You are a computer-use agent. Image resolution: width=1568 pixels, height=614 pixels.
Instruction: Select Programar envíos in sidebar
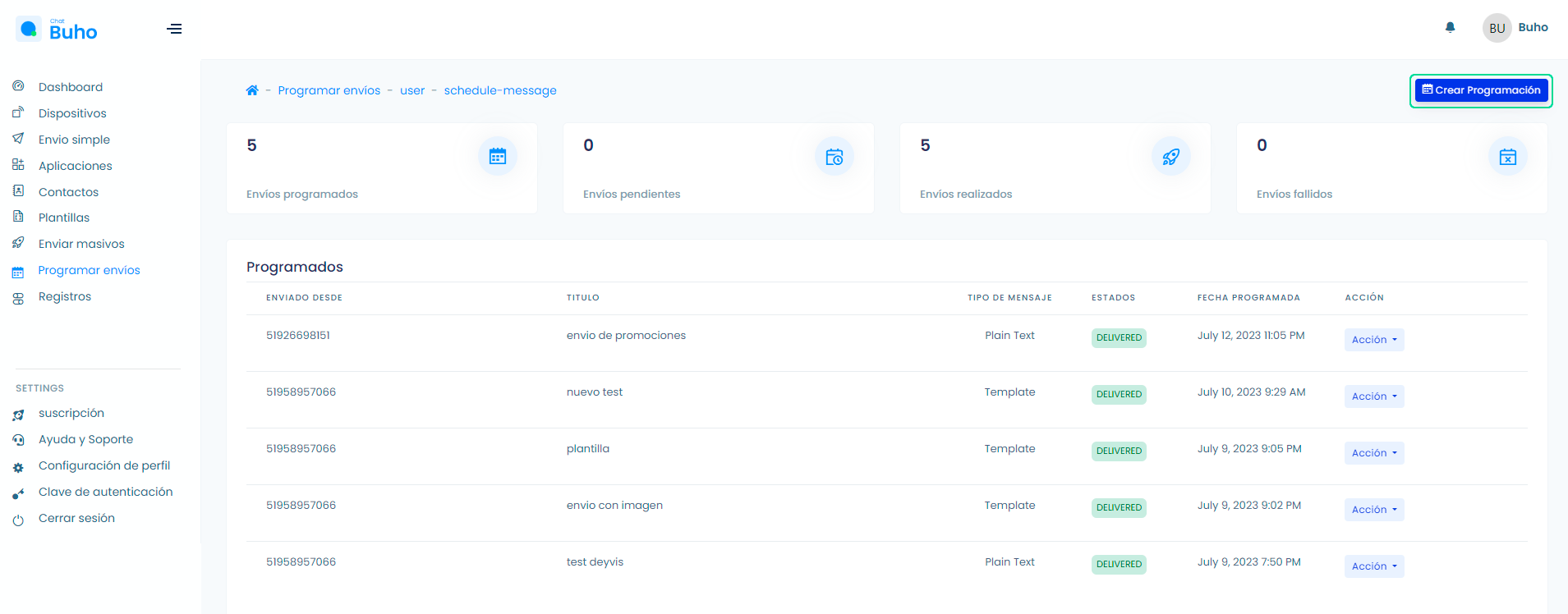[89, 270]
